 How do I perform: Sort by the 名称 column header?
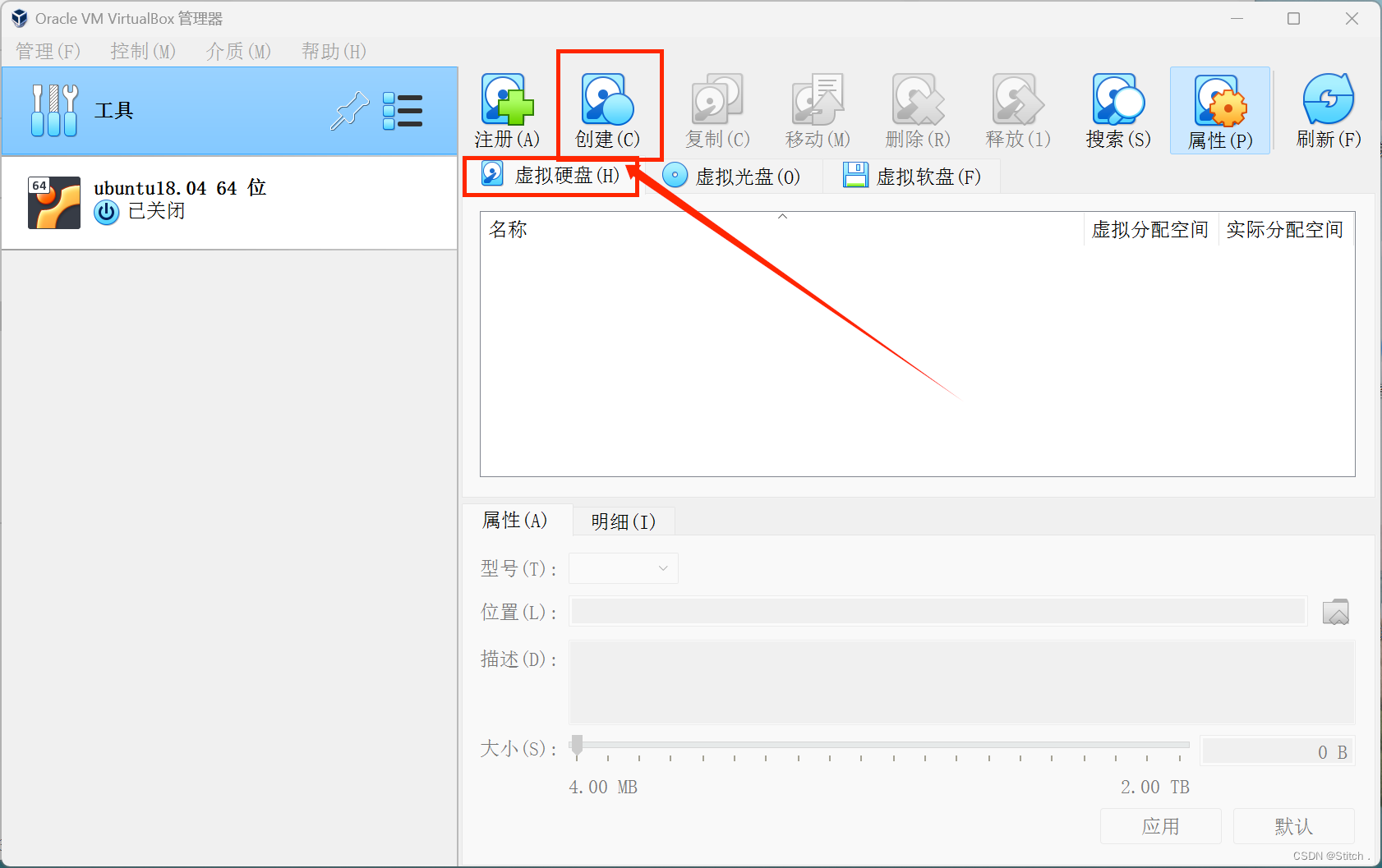pos(782,229)
